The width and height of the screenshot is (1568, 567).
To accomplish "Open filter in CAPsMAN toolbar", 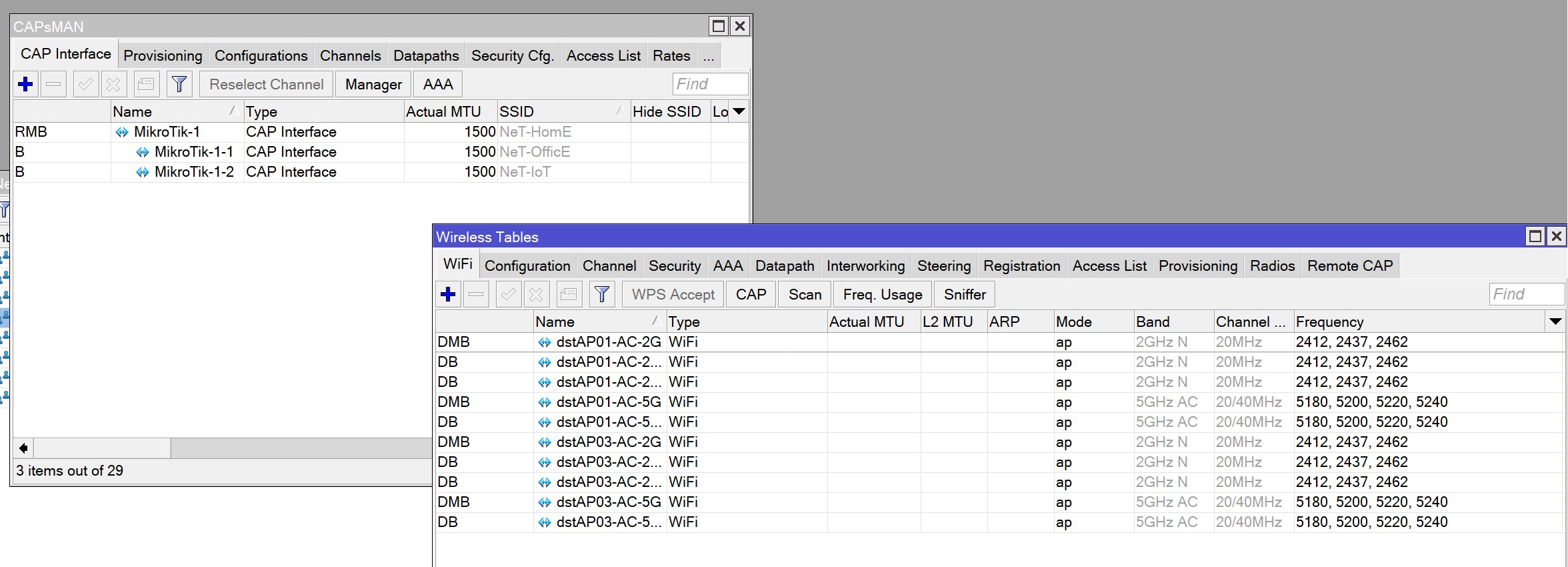I will click(179, 85).
